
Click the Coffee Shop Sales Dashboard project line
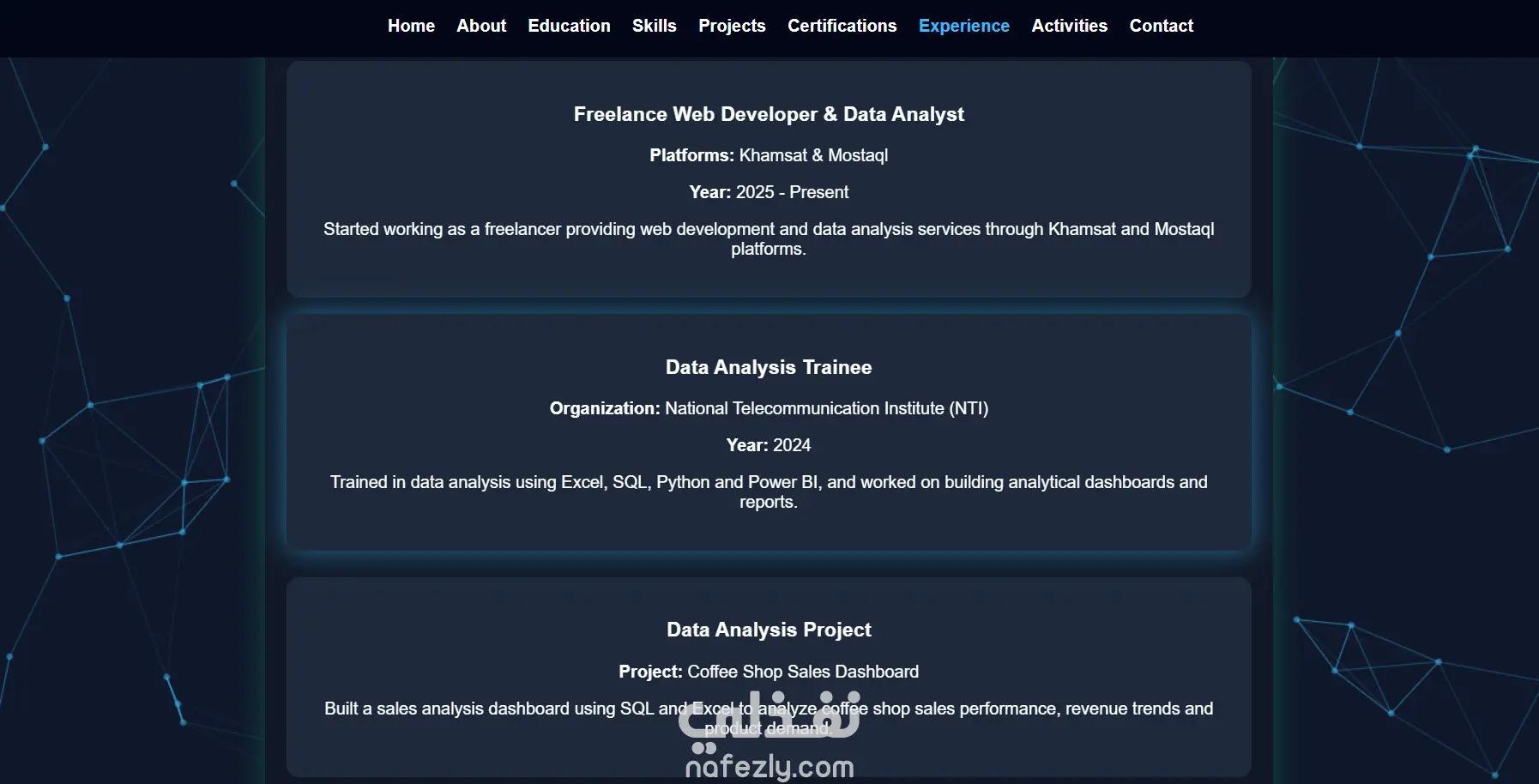point(769,672)
